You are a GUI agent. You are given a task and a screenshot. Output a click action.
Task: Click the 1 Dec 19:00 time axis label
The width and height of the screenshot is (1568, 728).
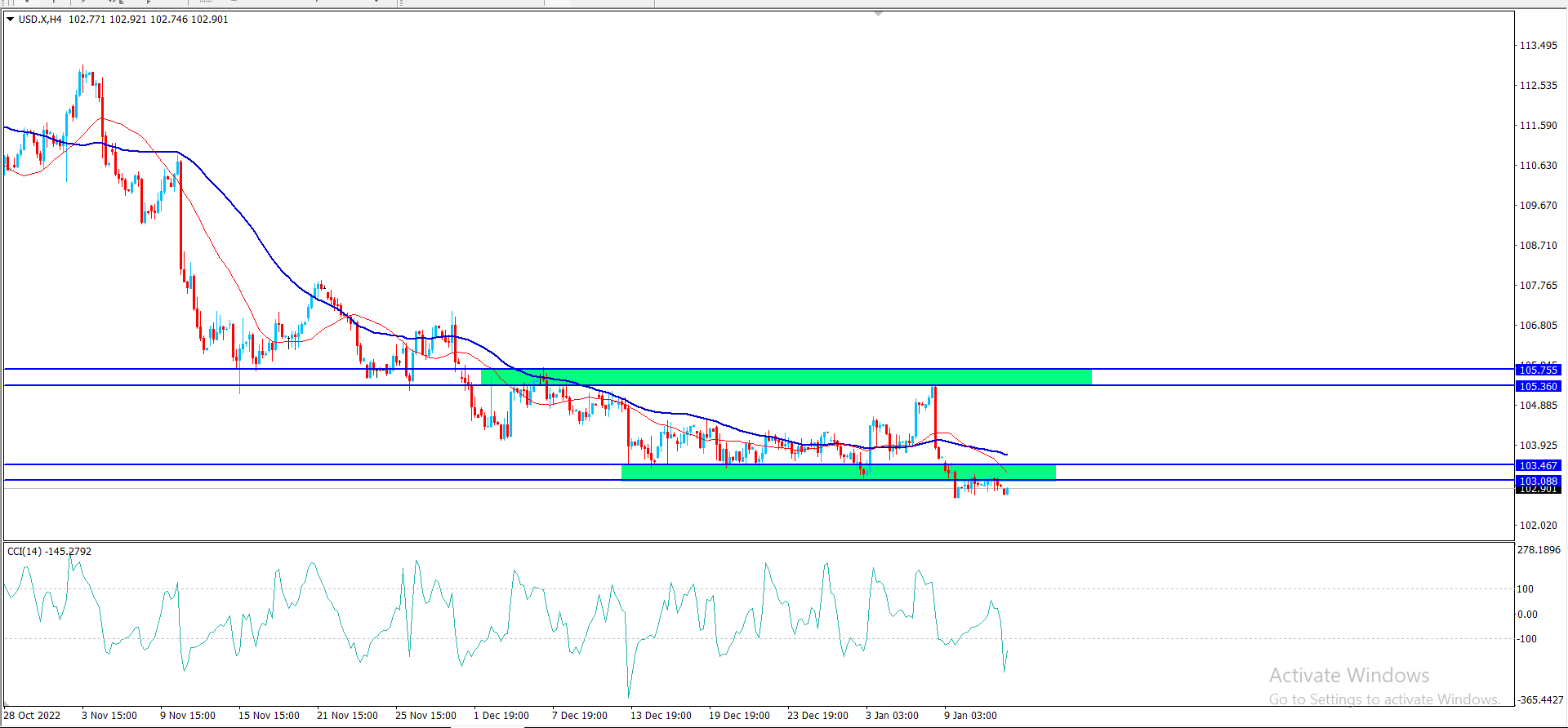(x=501, y=716)
